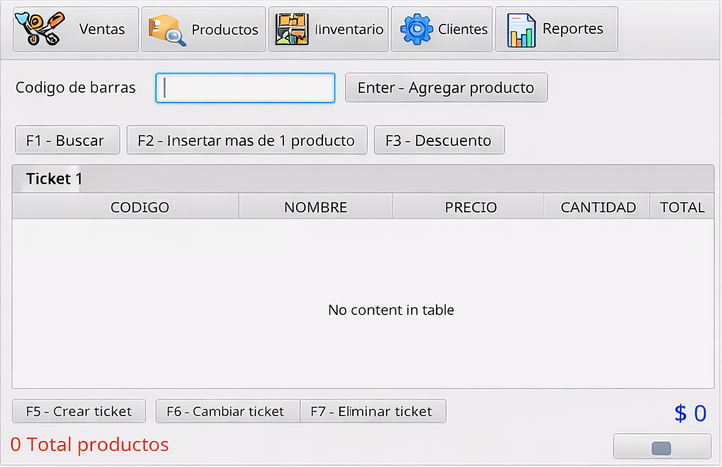The image size is (722, 467).
Task: Open the Ventas section via its scissors icon
Action: click(x=43, y=30)
